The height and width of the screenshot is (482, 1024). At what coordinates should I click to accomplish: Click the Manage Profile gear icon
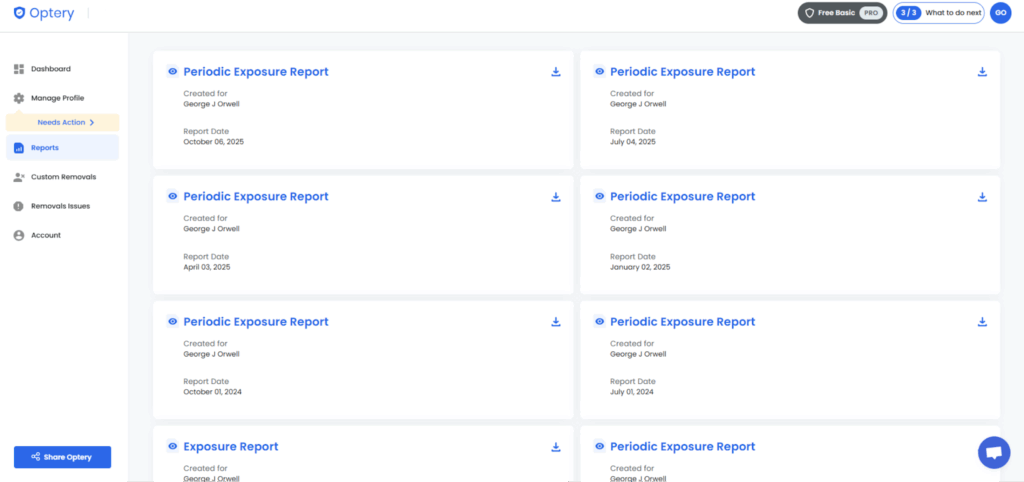click(19, 98)
